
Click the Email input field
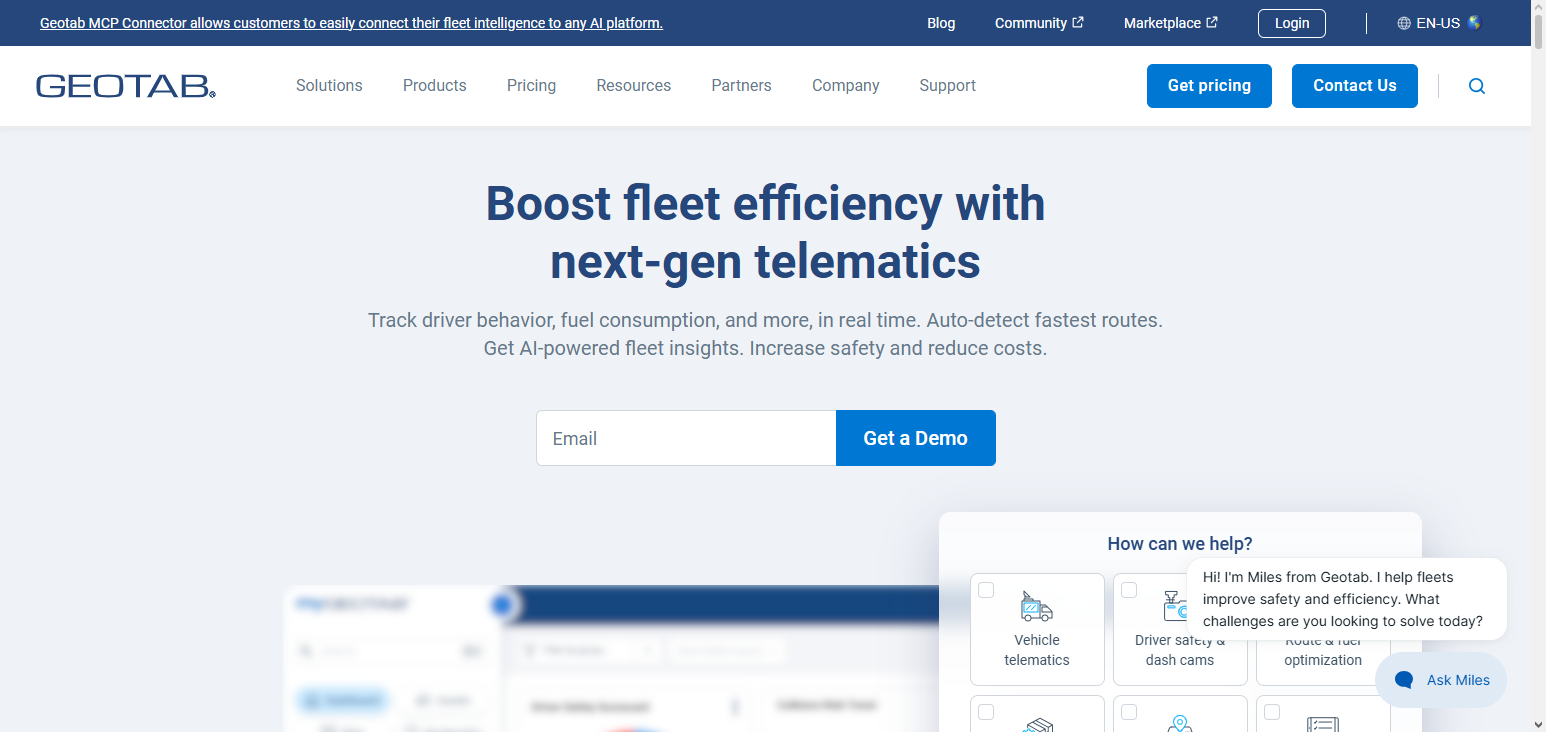(686, 438)
